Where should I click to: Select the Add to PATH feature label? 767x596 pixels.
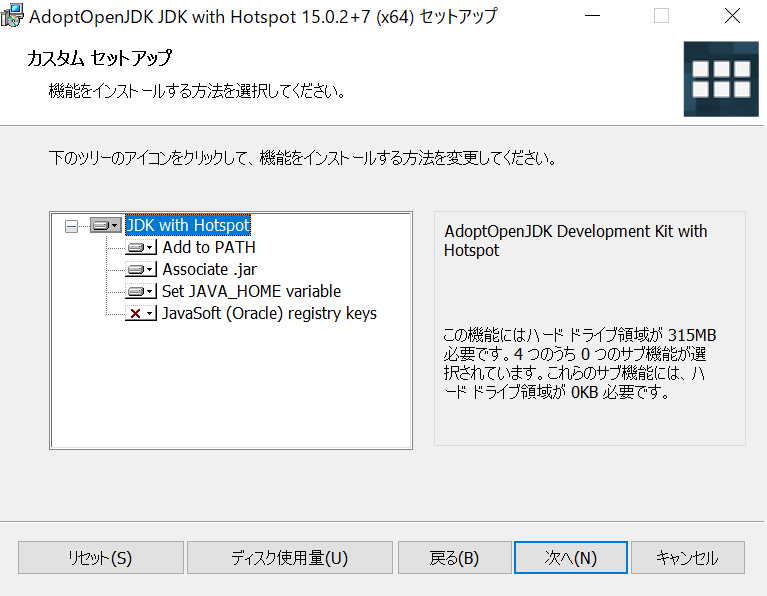(209, 248)
